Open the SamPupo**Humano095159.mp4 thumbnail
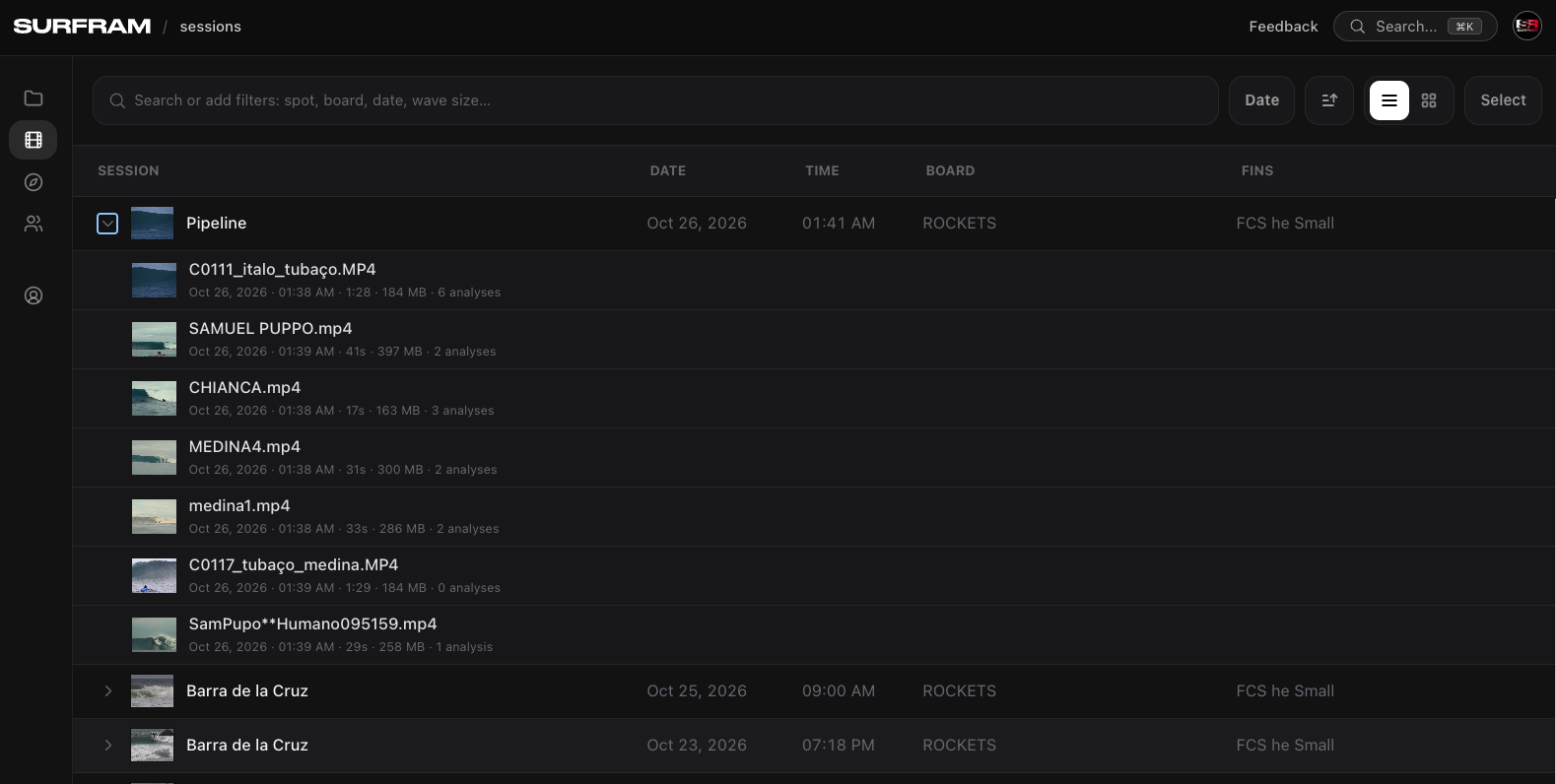1556x784 pixels. pyautogui.click(x=154, y=635)
